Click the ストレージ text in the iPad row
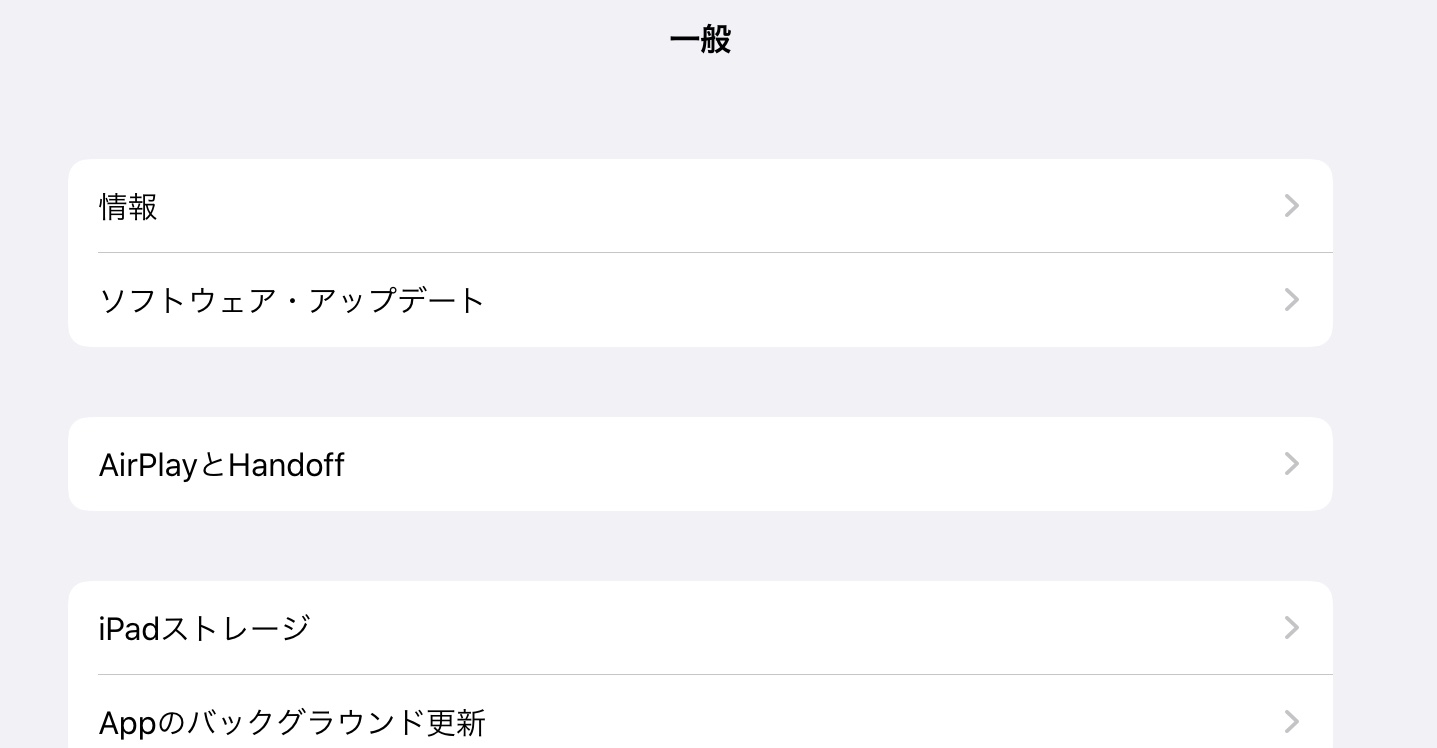The height and width of the screenshot is (748, 1437). coord(236,629)
